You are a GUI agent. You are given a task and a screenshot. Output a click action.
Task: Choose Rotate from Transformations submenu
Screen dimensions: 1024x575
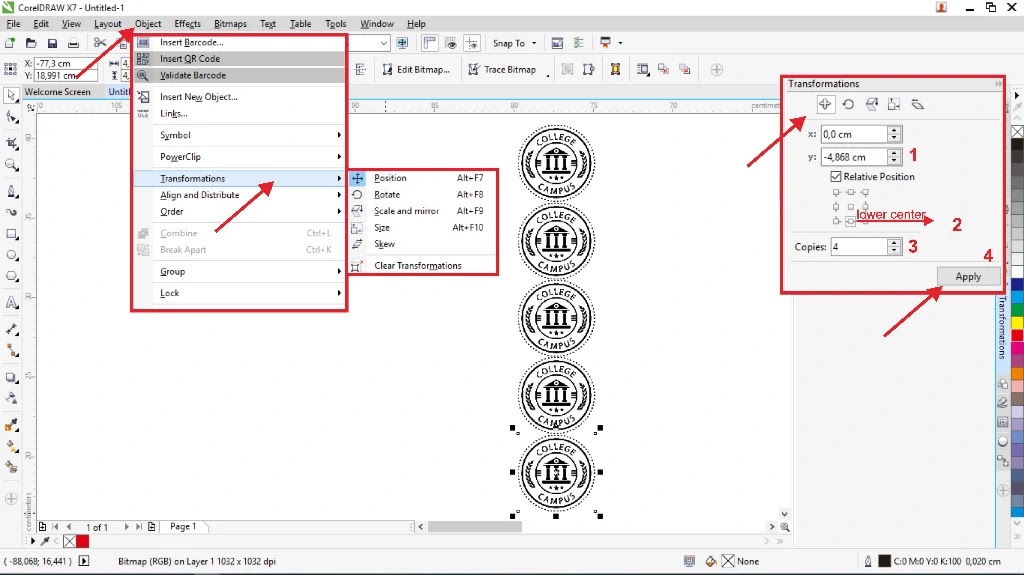pyautogui.click(x=424, y=195)
